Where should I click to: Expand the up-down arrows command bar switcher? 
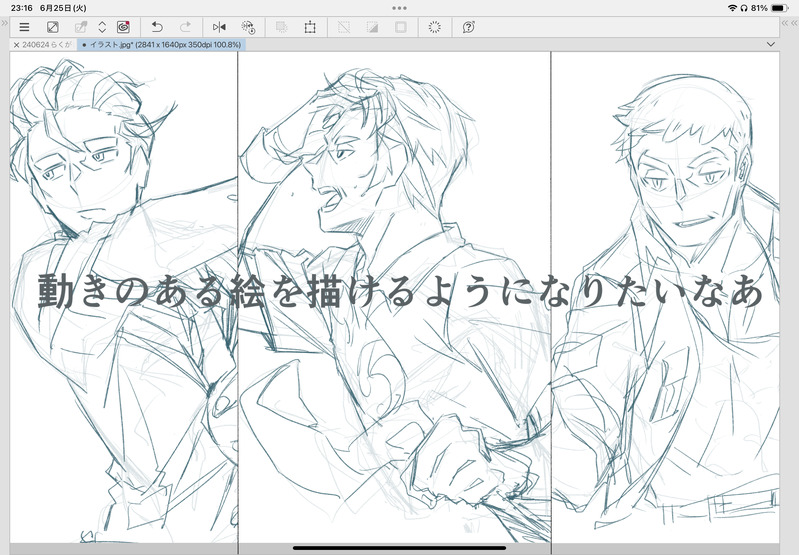(x=102, y=27)
